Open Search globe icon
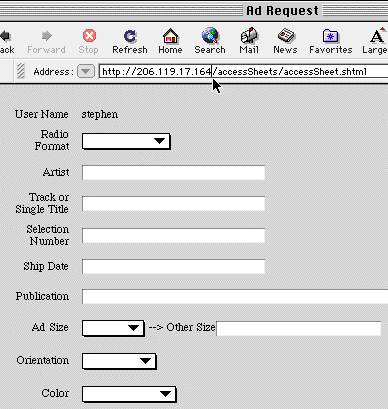 click(210, 36)
